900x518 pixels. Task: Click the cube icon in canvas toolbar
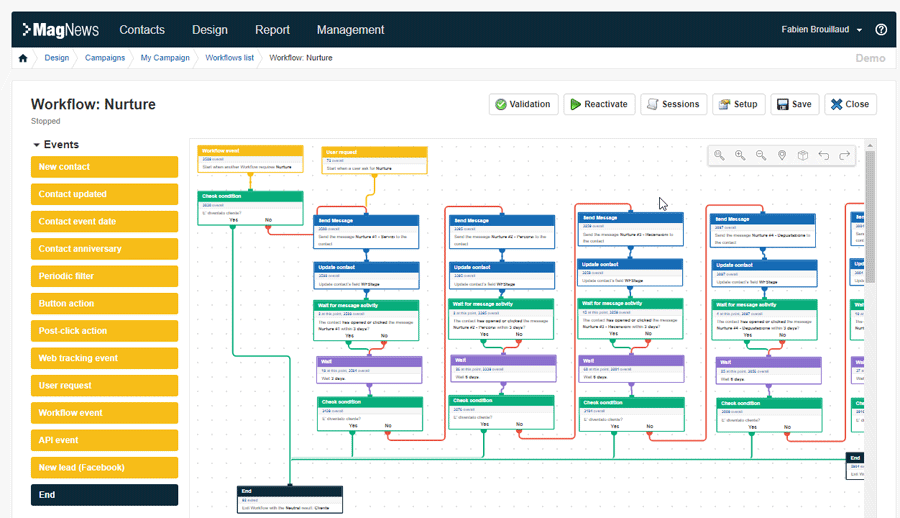pyautogui.click(x=803, y=155)
